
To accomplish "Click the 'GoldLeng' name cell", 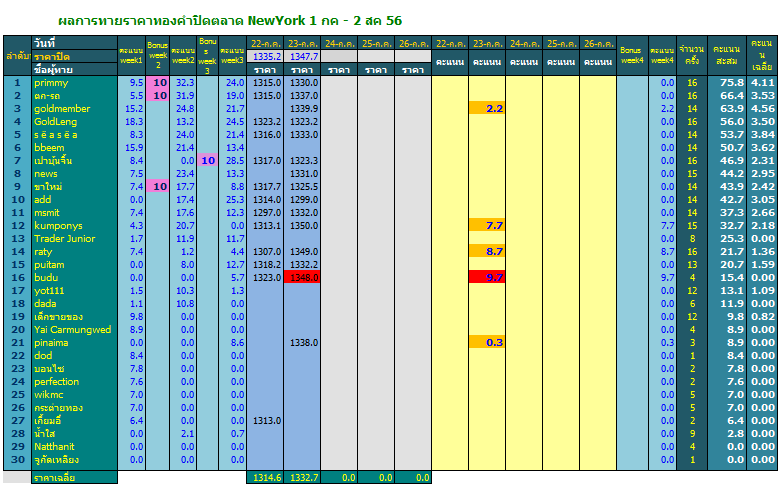I will click(x=74, y=122).
